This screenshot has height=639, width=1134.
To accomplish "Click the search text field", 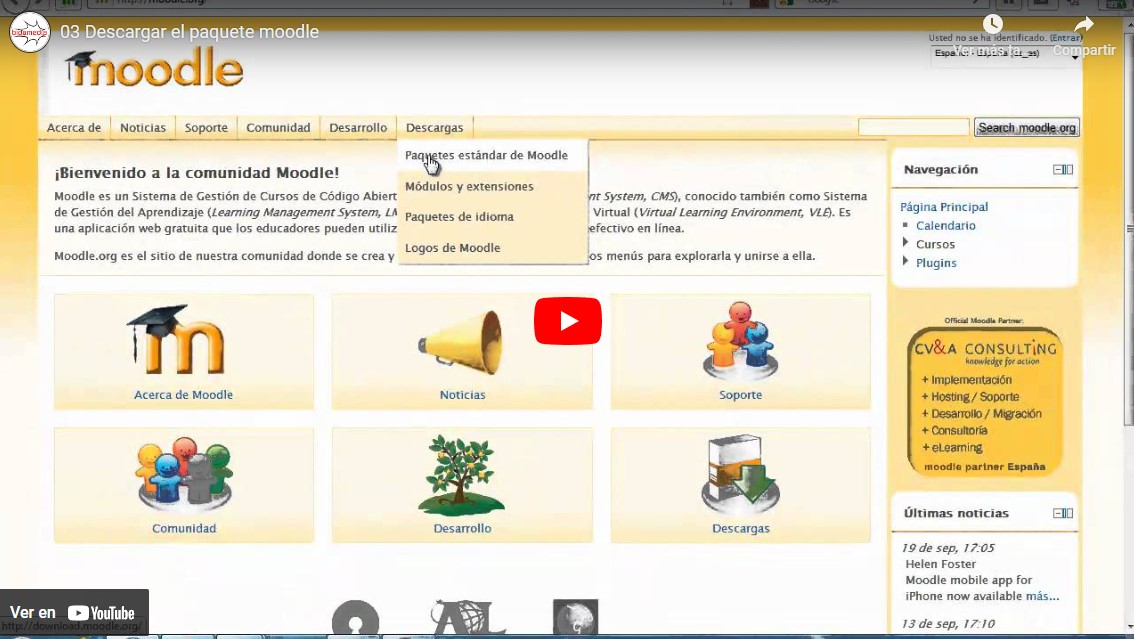I will point(913,127).
